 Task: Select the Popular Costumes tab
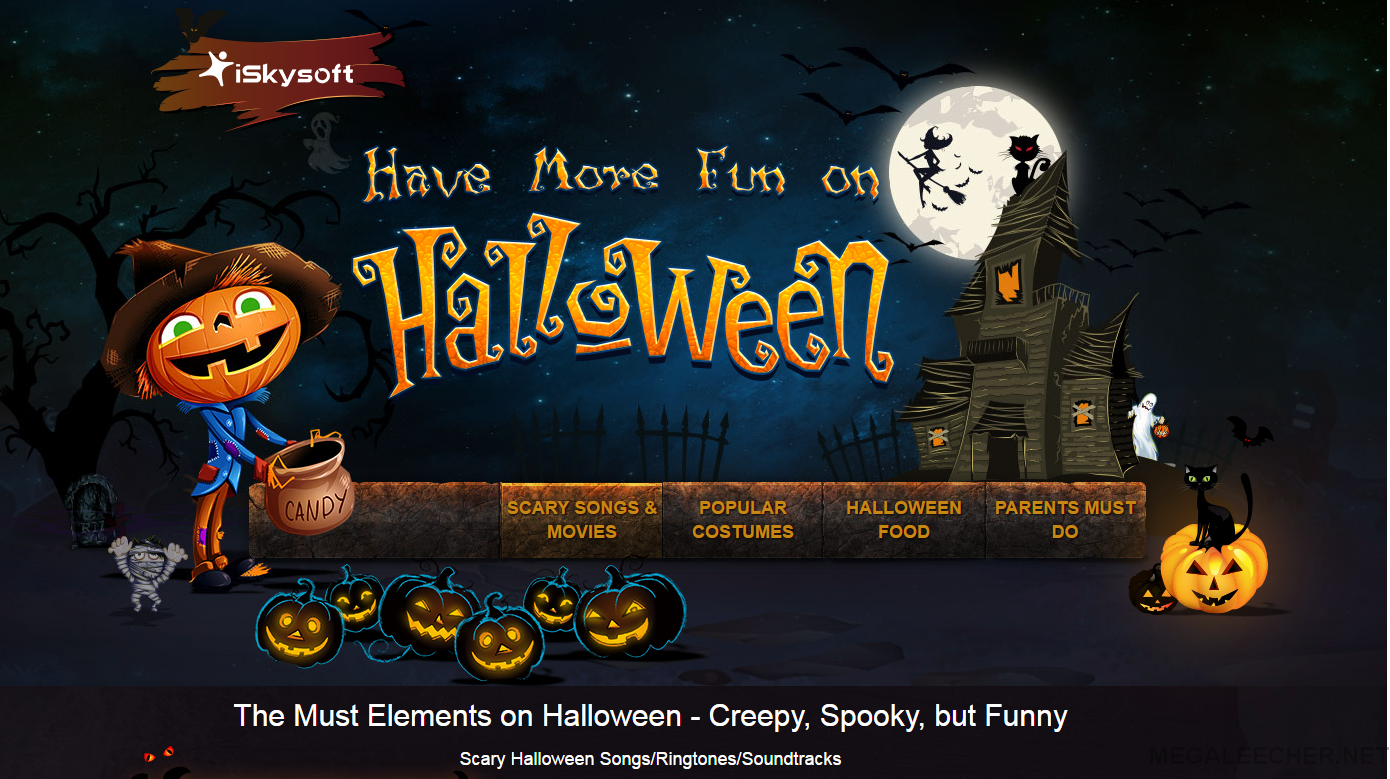click(x=743, y=520)
